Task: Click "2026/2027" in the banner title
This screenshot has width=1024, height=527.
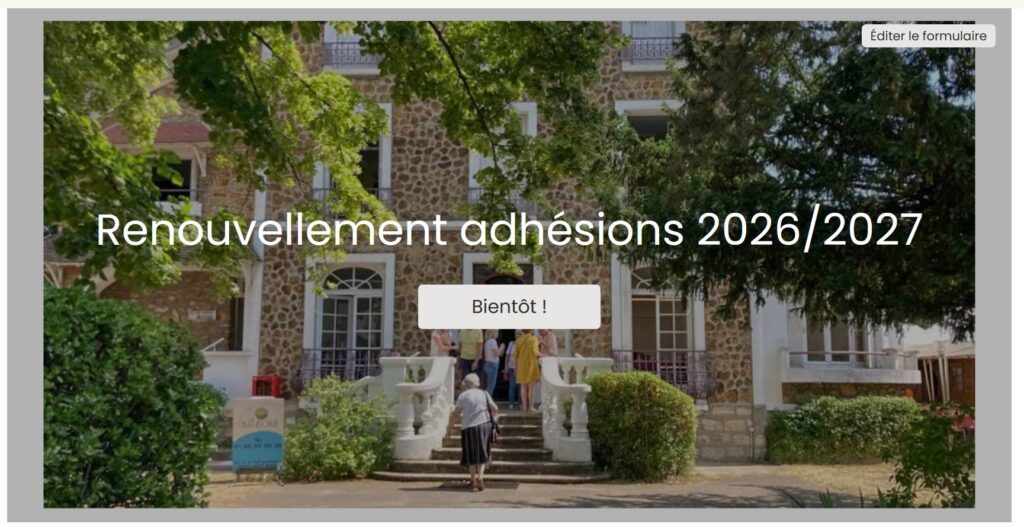Action: pos(809,231)
